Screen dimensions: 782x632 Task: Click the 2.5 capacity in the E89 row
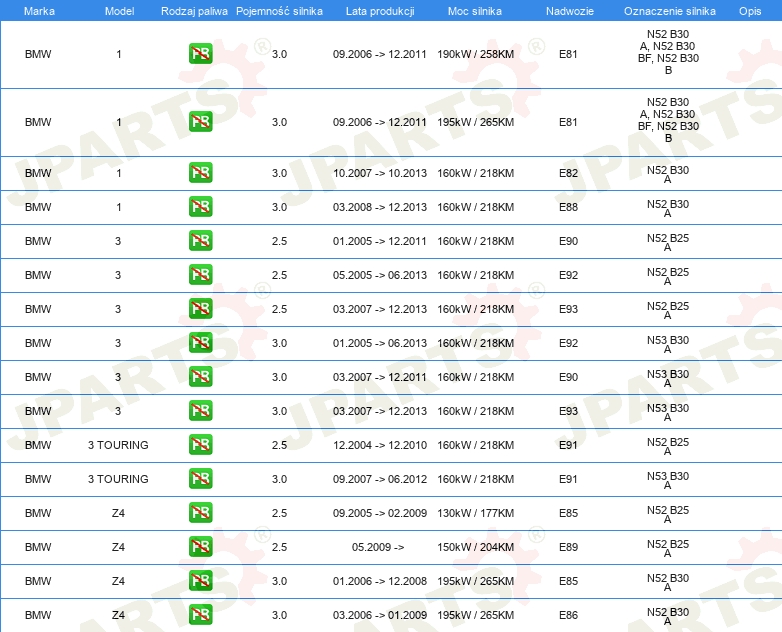(279, 547)
